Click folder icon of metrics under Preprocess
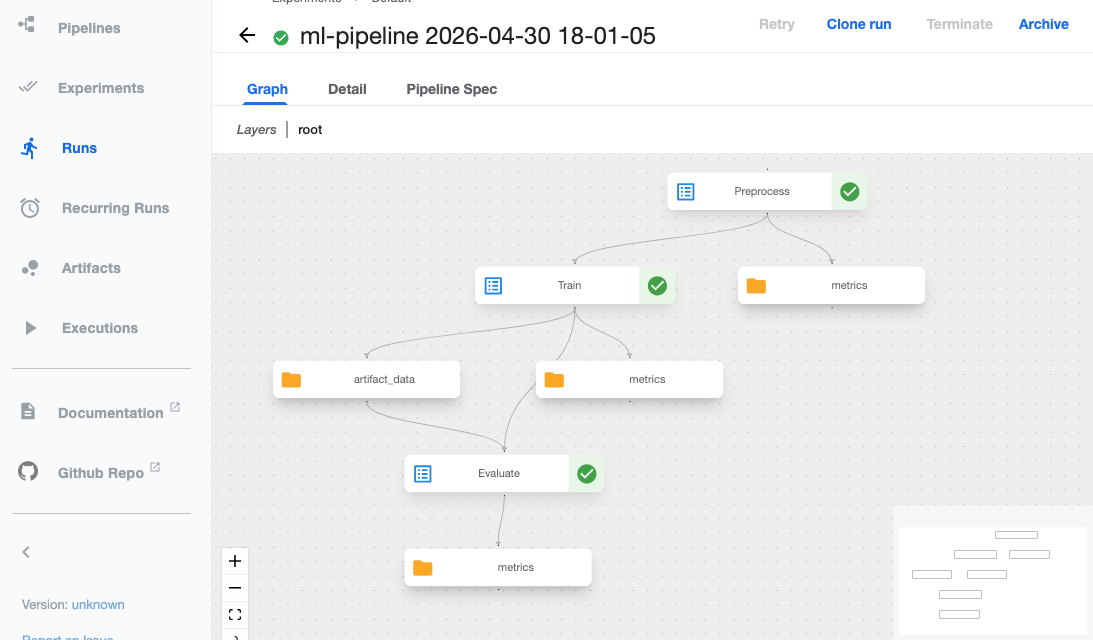The width and height of the screenshot is (1093, 640). pyautogui.click(x=756, y=286)
